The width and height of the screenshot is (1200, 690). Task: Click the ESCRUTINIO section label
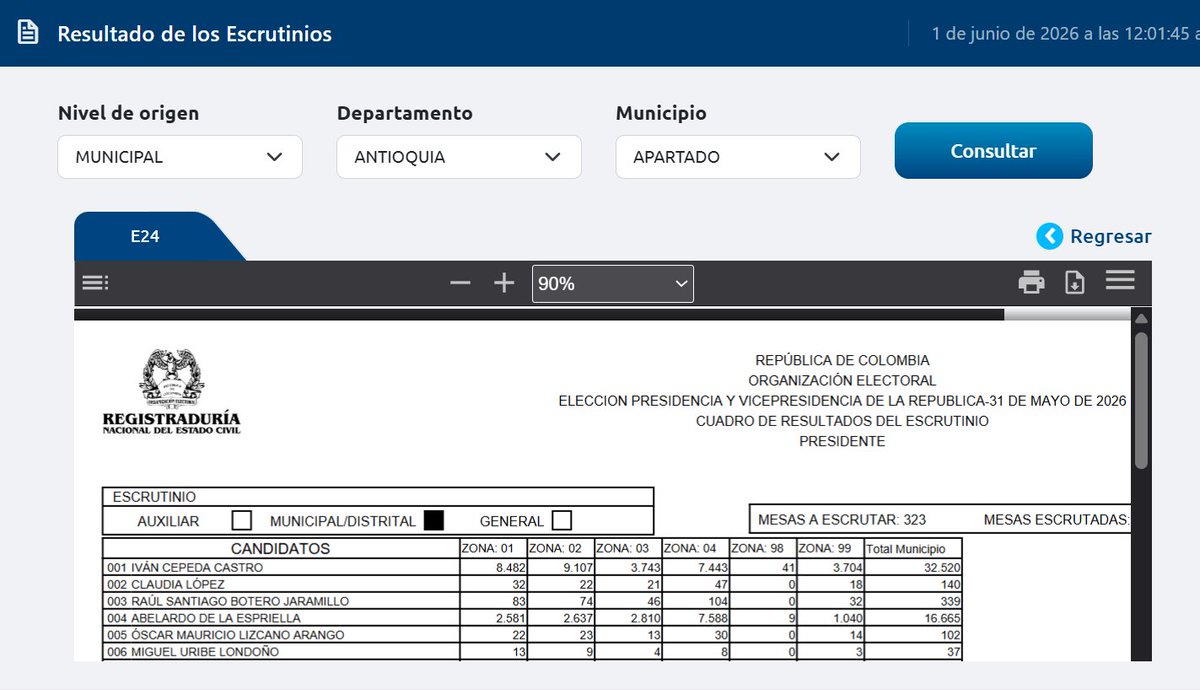coord(154,496)
